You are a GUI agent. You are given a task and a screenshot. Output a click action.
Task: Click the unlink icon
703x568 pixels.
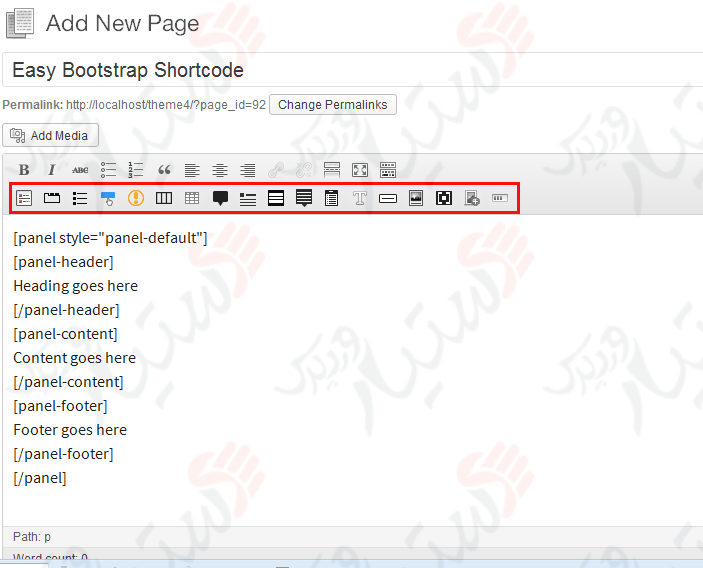304,170
